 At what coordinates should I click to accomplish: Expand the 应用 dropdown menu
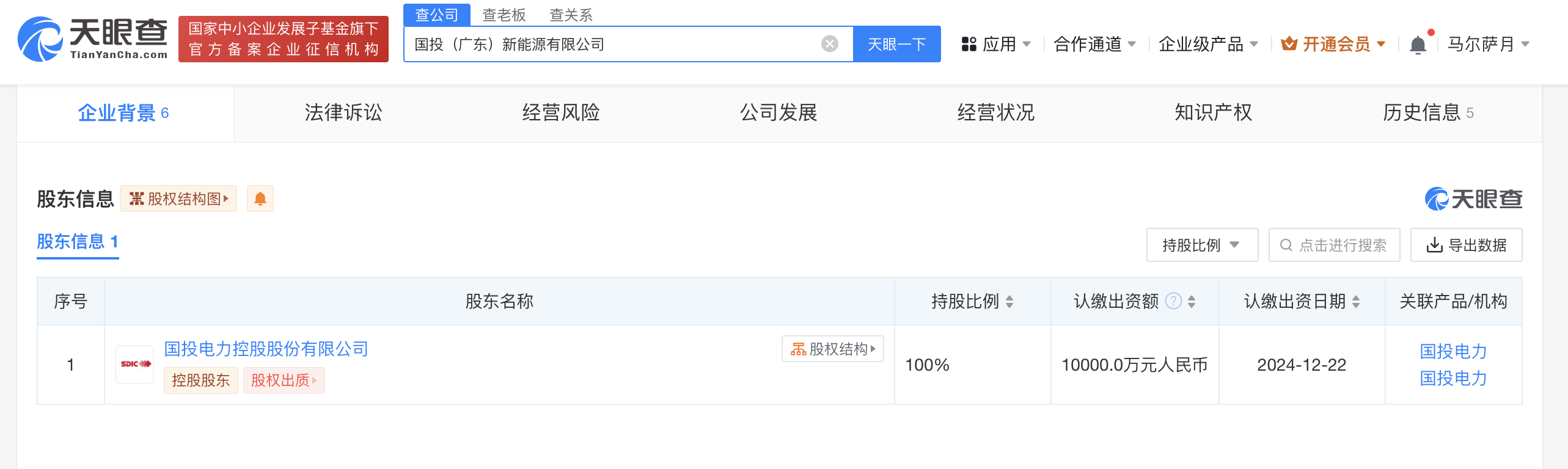coord(997,44)
